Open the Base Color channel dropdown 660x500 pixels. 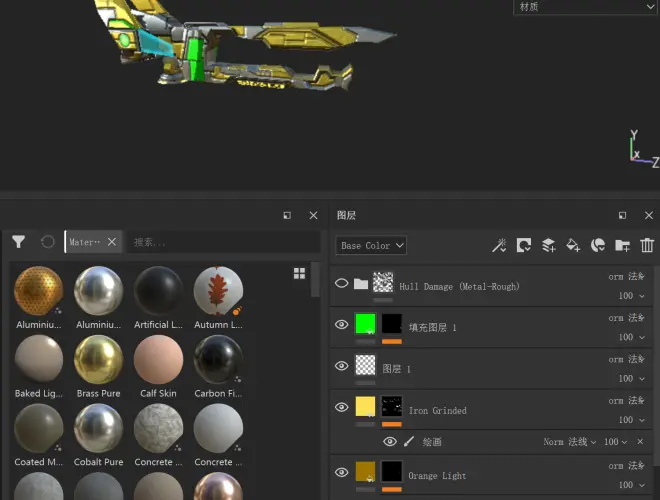click(371, 245)
